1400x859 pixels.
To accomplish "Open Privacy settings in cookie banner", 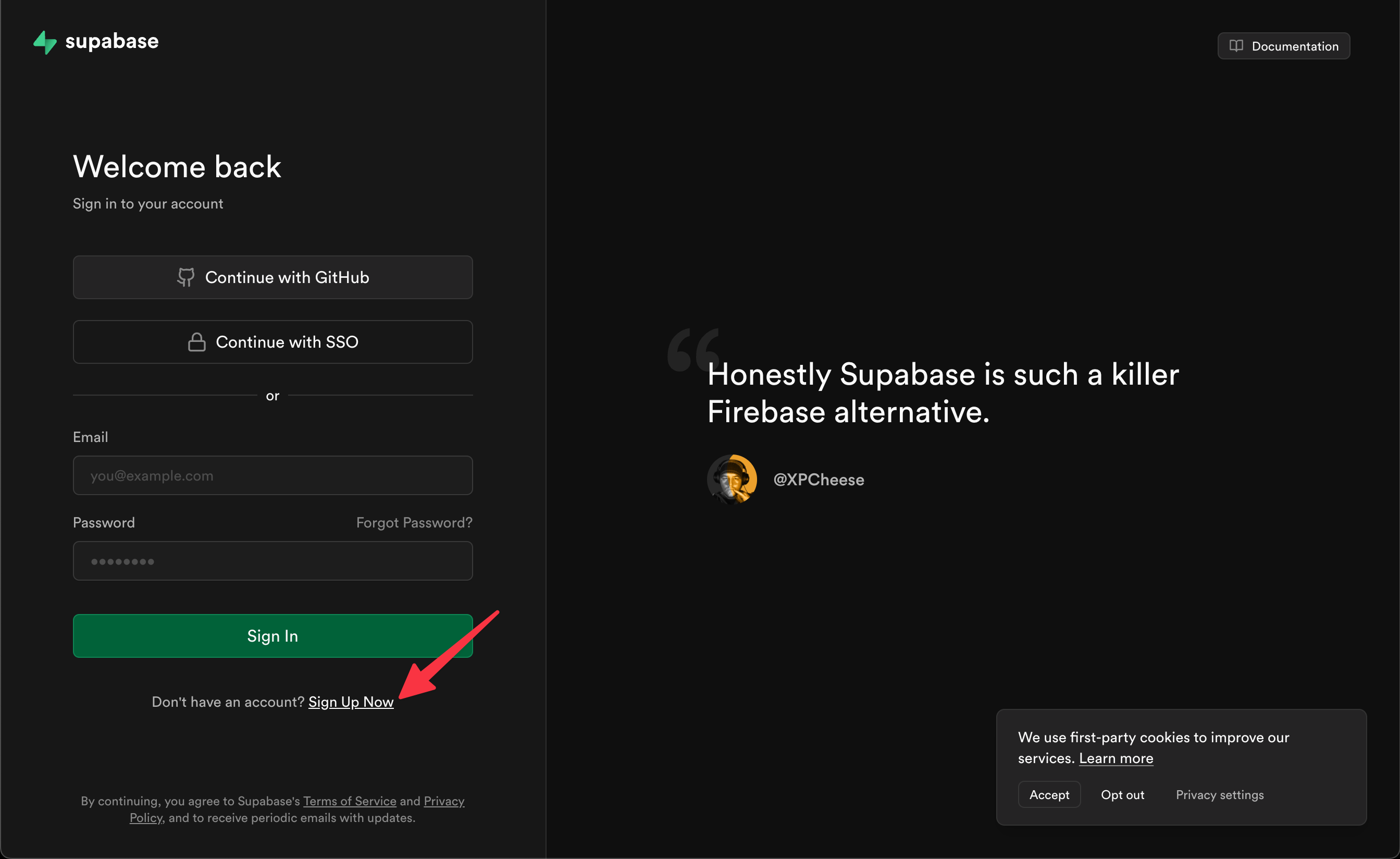I will point(1220,795).
